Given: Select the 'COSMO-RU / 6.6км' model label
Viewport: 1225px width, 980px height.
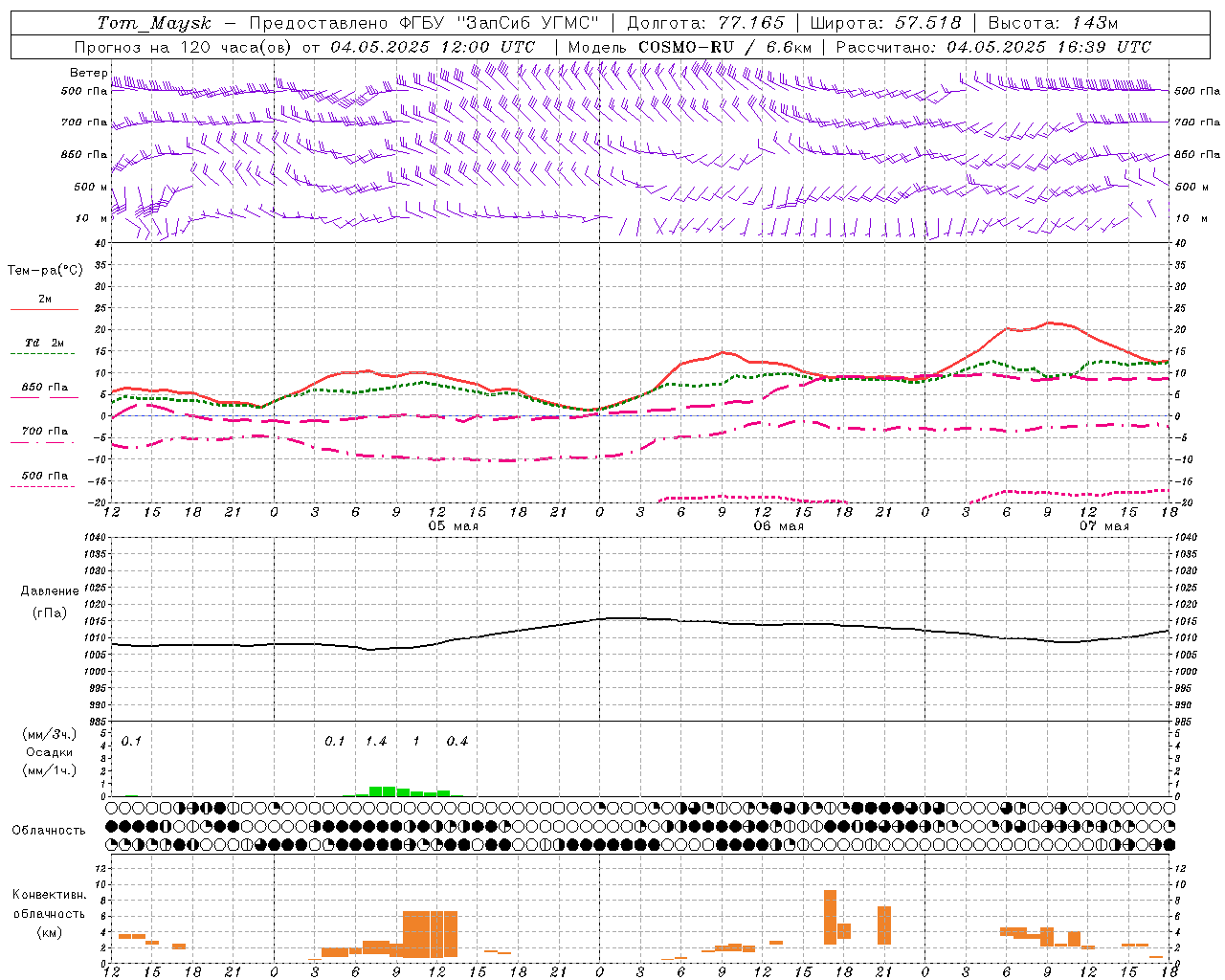Looking at the screenshot, I should coord(725,47).
